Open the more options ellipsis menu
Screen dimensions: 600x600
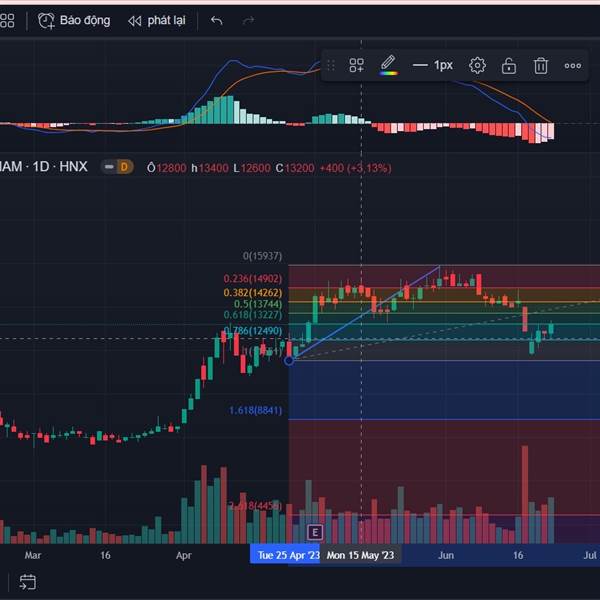pyautogui.click(x=572, y=66)
